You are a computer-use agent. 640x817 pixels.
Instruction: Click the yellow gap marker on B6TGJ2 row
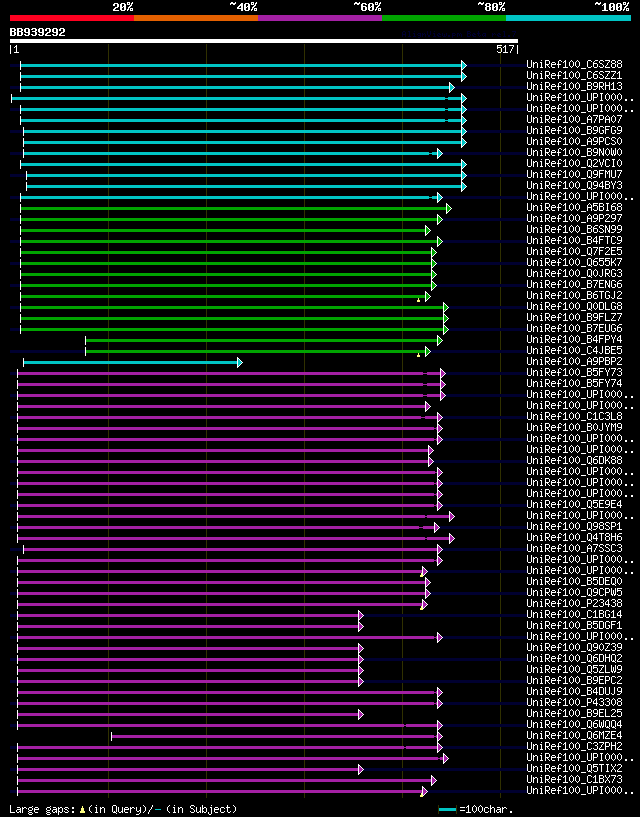click(x=419, y=300)
